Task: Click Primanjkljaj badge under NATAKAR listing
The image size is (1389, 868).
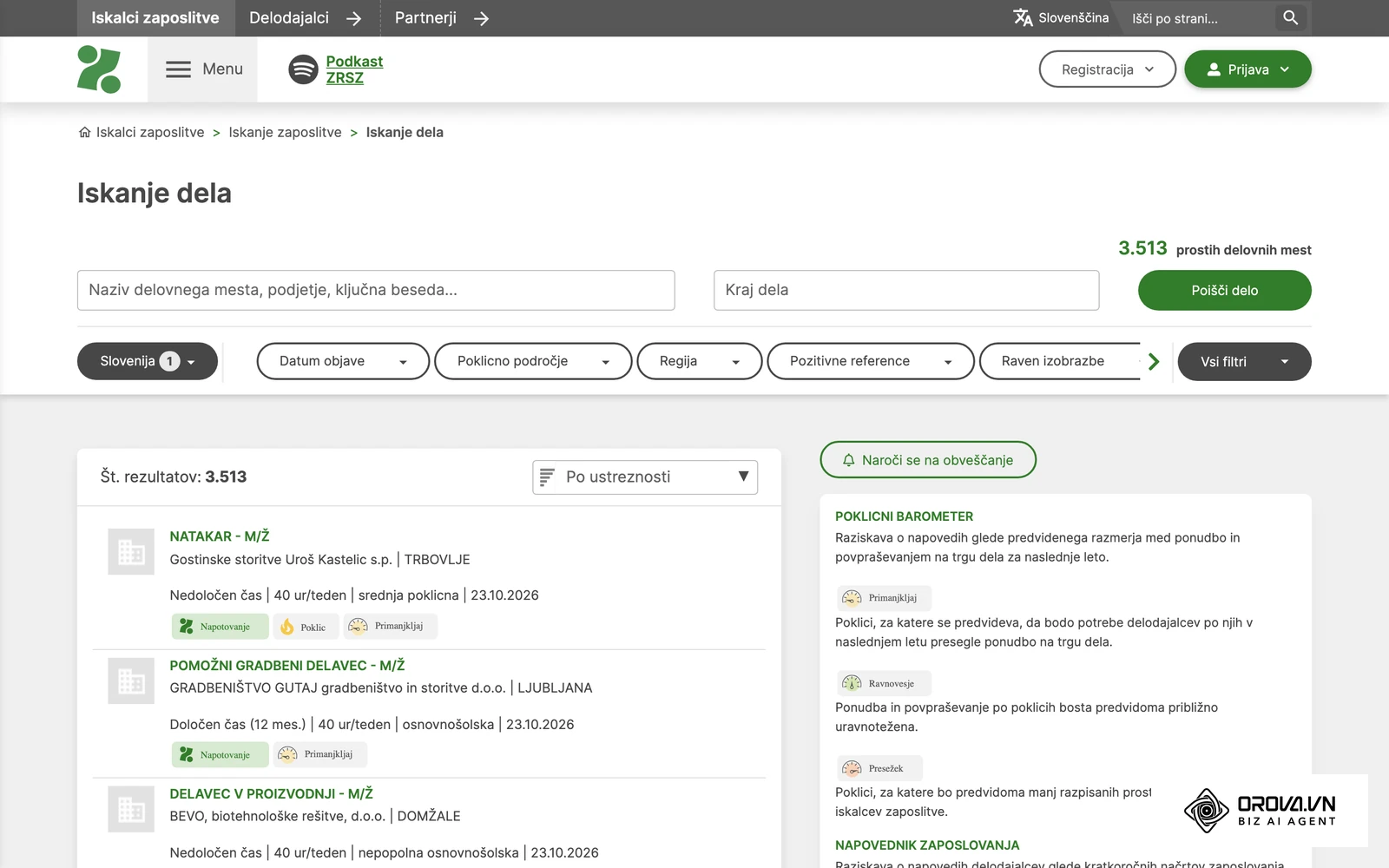Action: (391, 626)
